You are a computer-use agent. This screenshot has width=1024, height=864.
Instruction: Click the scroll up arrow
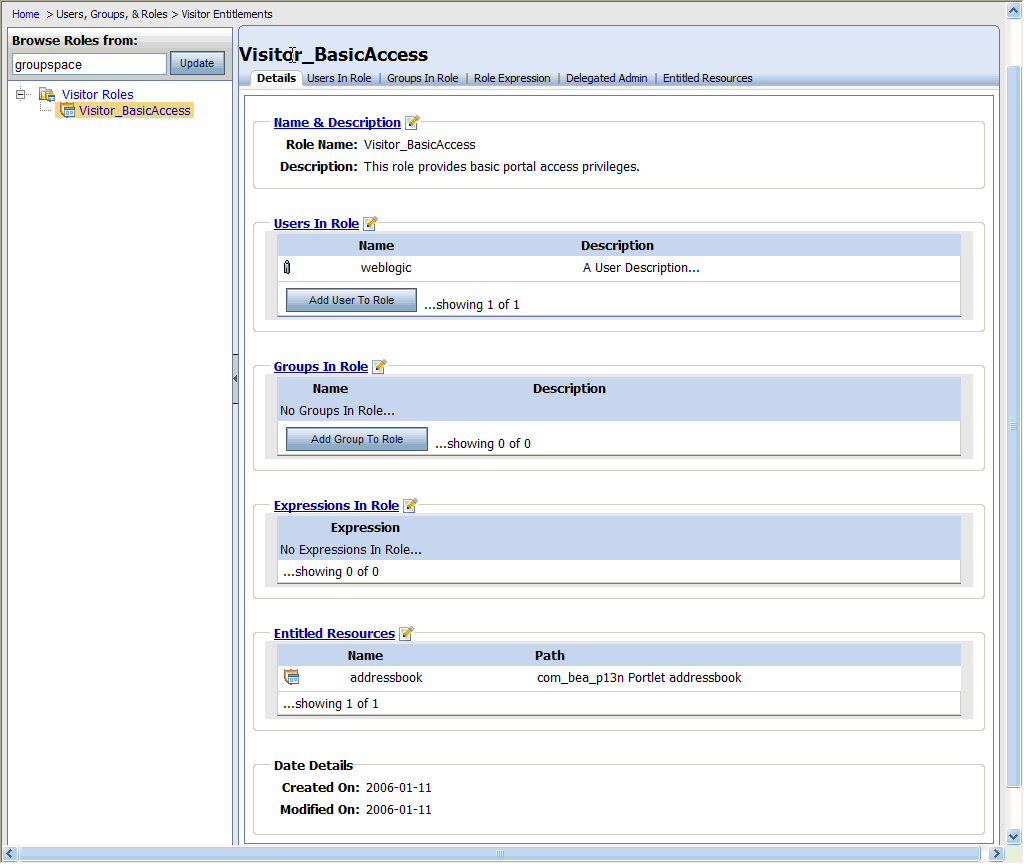tap(1013, 10)
